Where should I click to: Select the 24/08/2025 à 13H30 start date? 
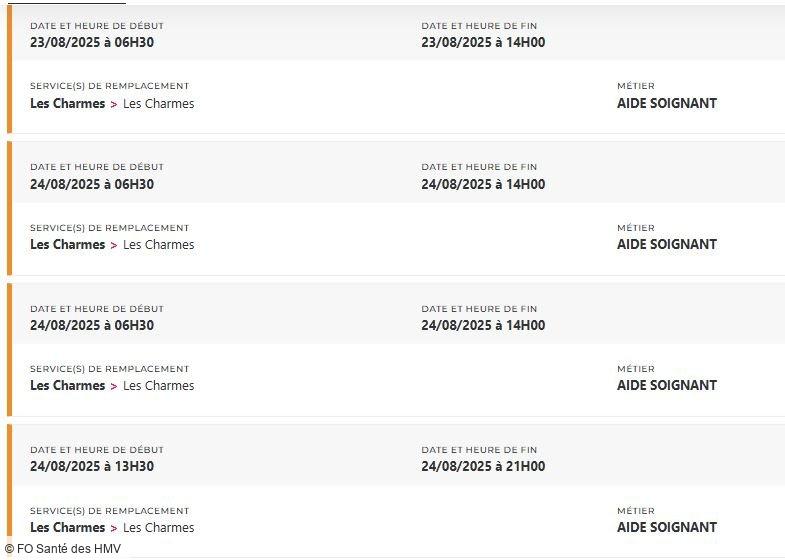[x=92, y=466]
